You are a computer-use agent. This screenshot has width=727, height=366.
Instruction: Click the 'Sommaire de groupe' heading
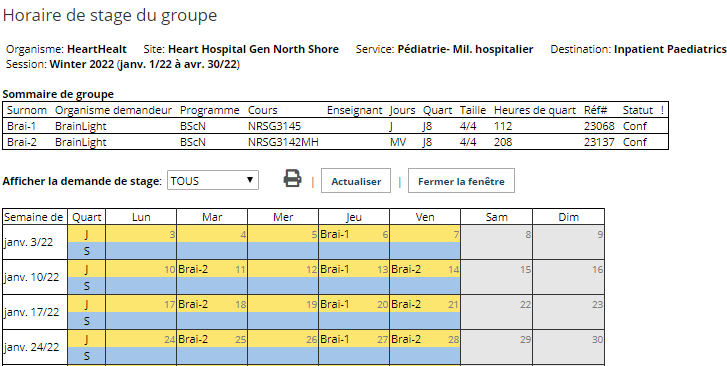point(58,94)
